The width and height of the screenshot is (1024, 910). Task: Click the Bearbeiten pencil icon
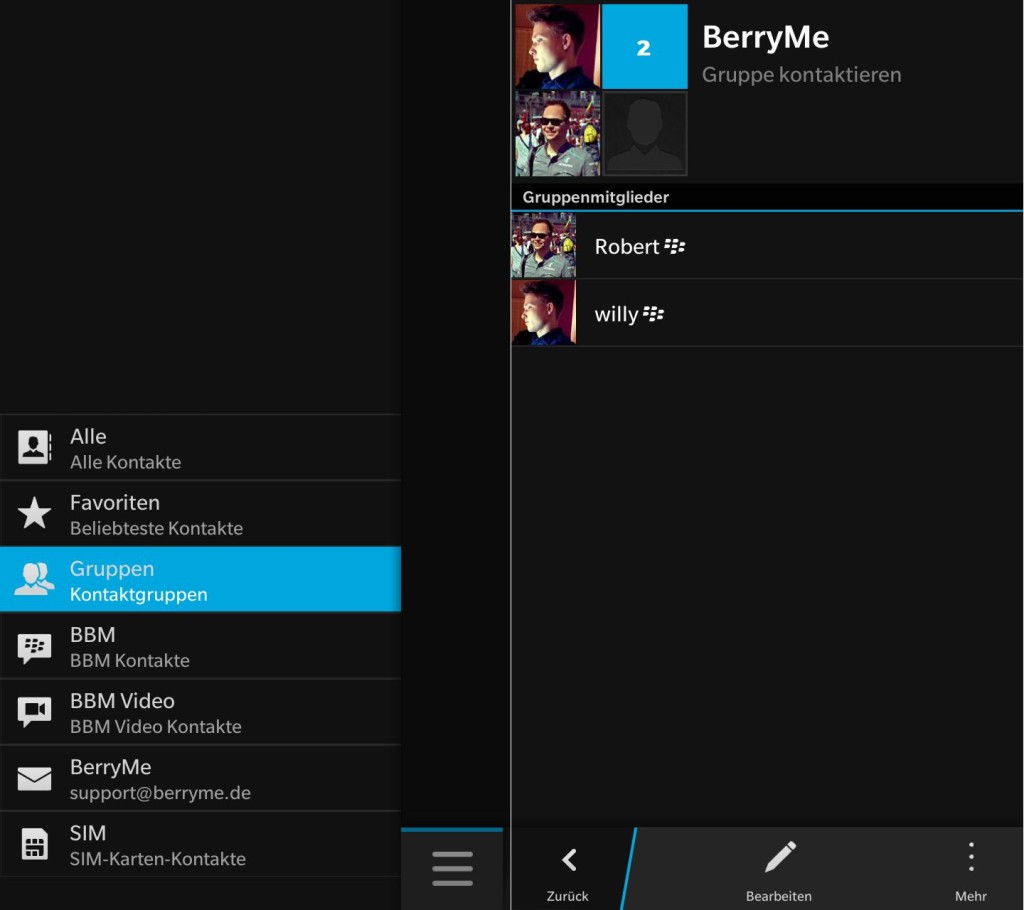780,857
